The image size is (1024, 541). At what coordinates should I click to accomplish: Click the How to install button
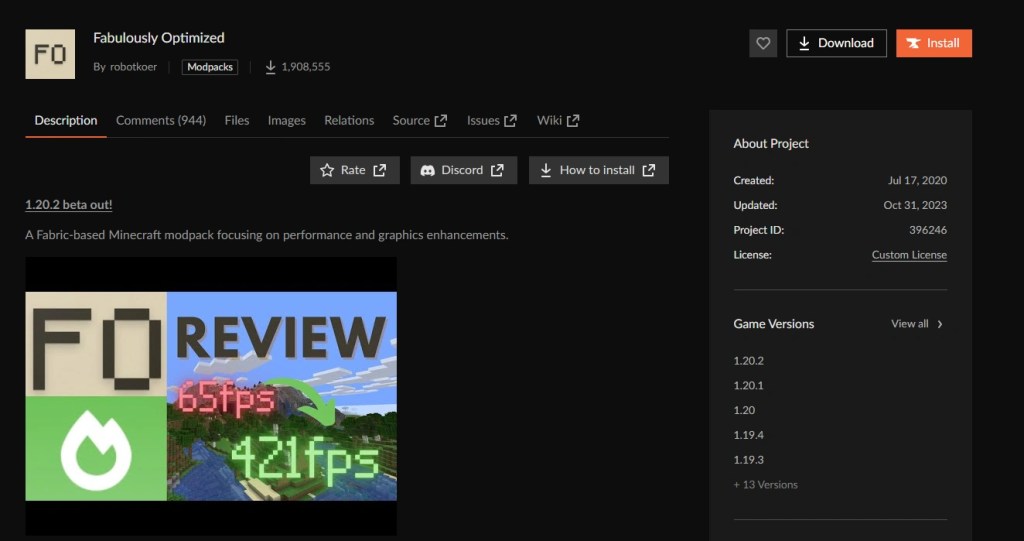click(x=599, y=170)
